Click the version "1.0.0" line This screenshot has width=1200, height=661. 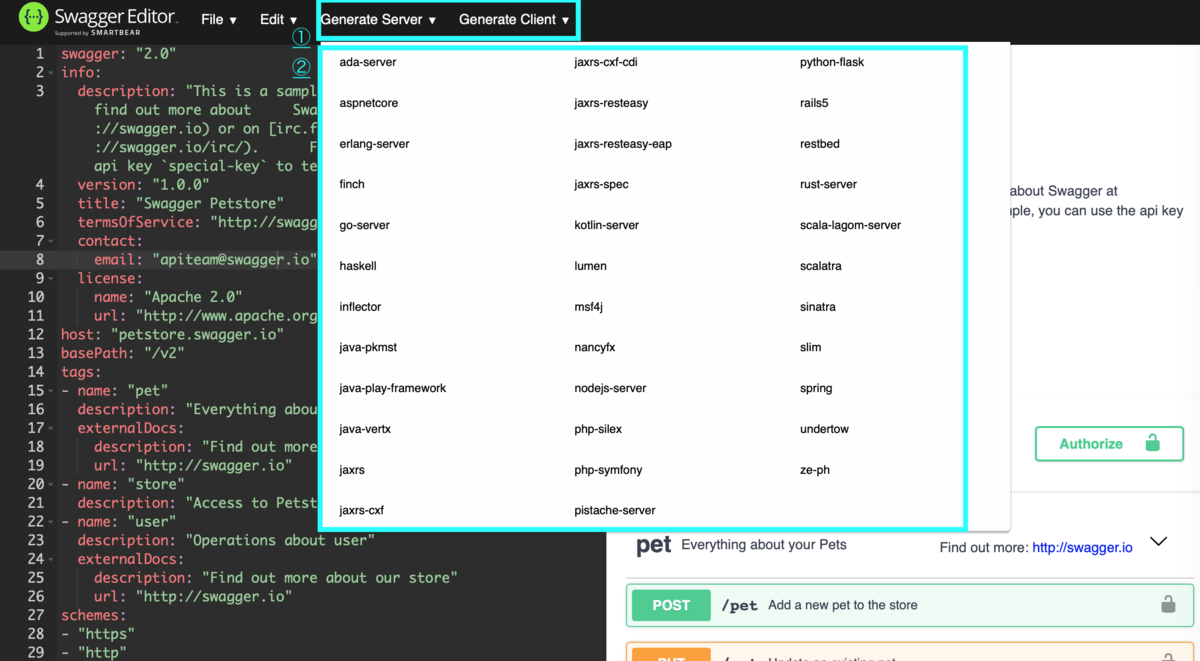point(143,184)
